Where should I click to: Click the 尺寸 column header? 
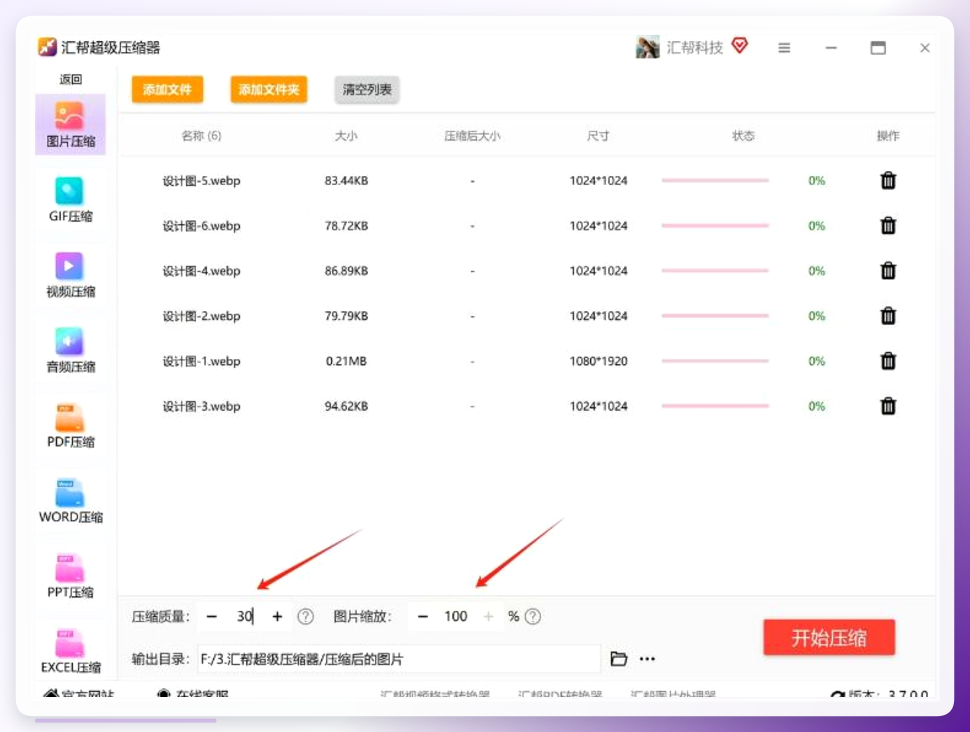(x=598, y=136)
